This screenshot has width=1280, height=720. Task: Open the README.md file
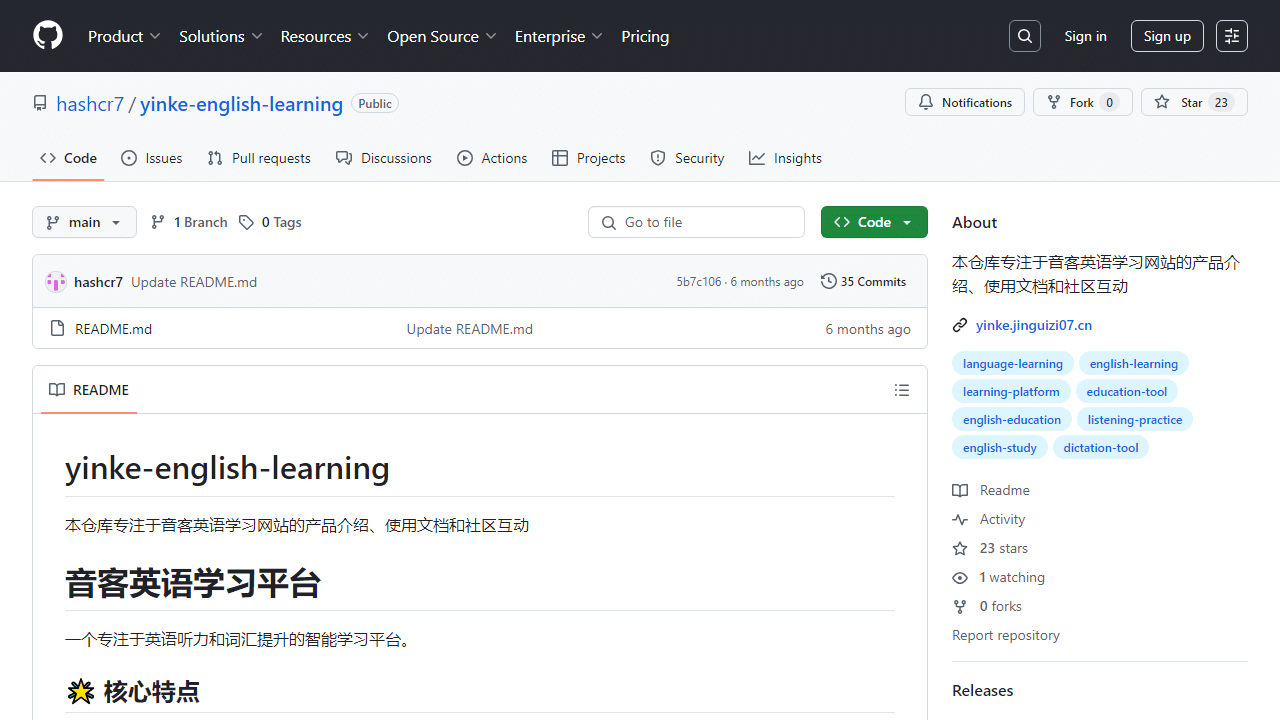(113, 329)
